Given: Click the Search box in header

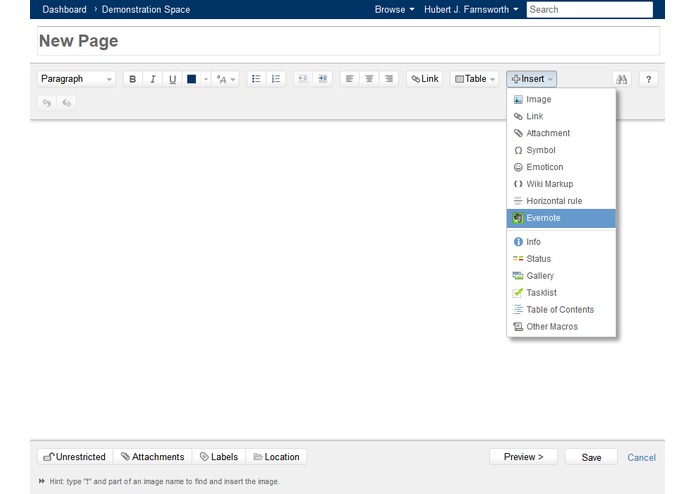Looking at the screenshot, I should pos(590,9).
